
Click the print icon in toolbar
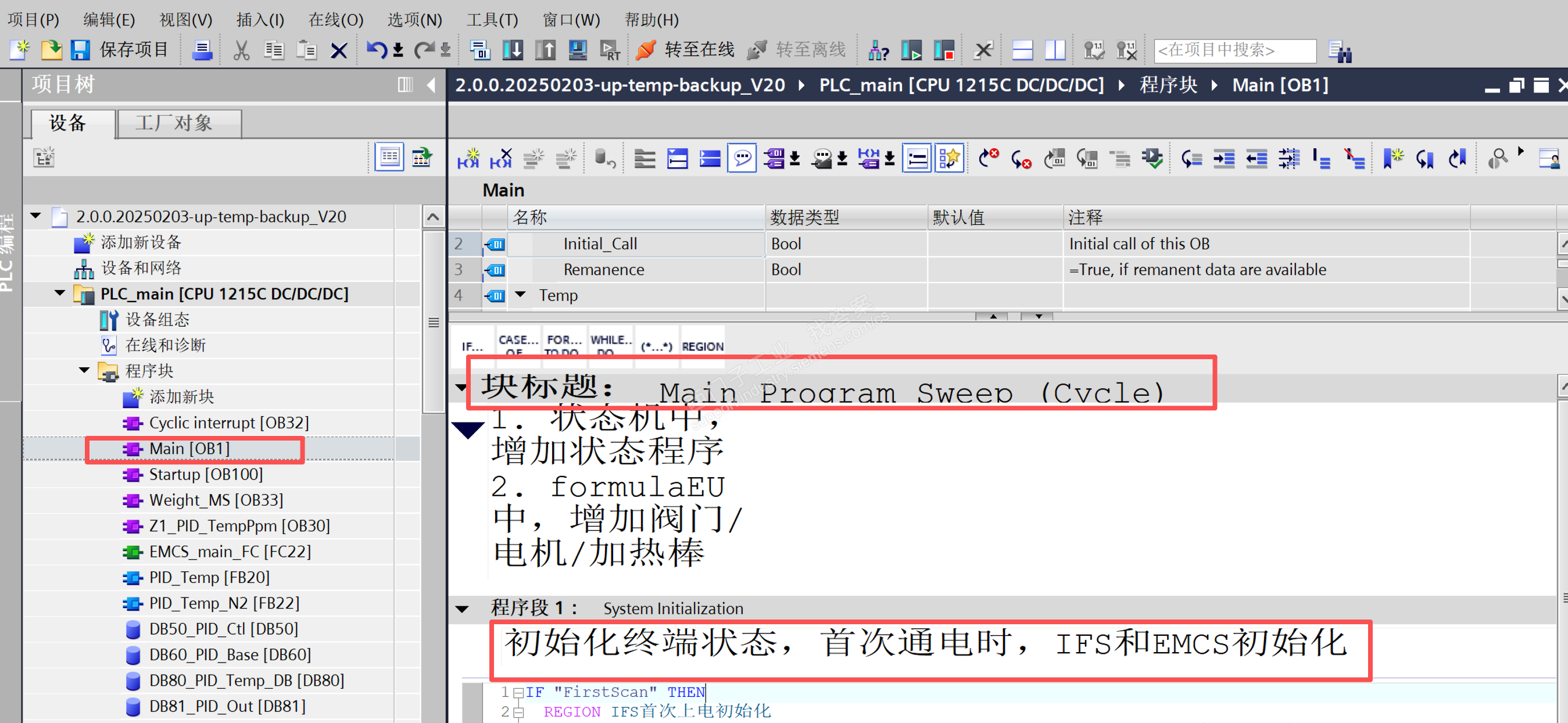[x=202, y=50]
